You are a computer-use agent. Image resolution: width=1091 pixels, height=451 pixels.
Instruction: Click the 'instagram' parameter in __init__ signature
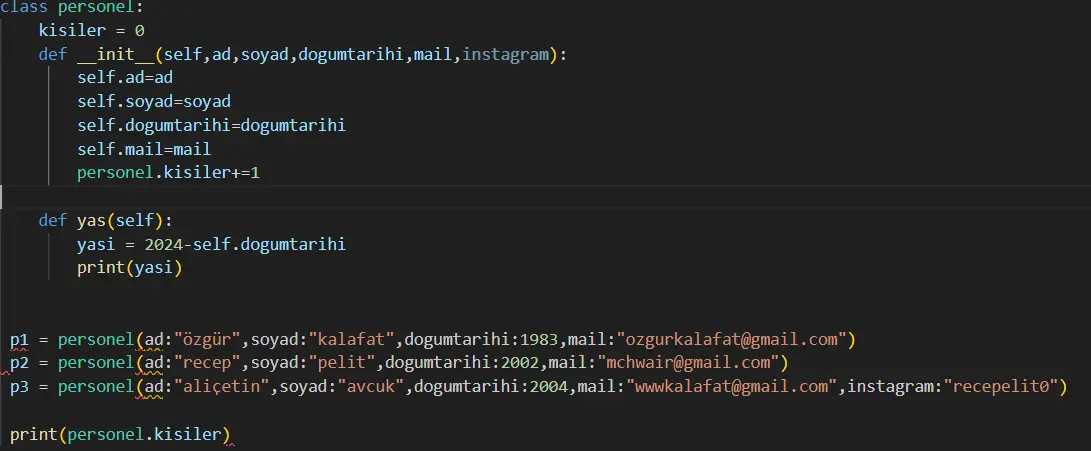tap(505, 54)
